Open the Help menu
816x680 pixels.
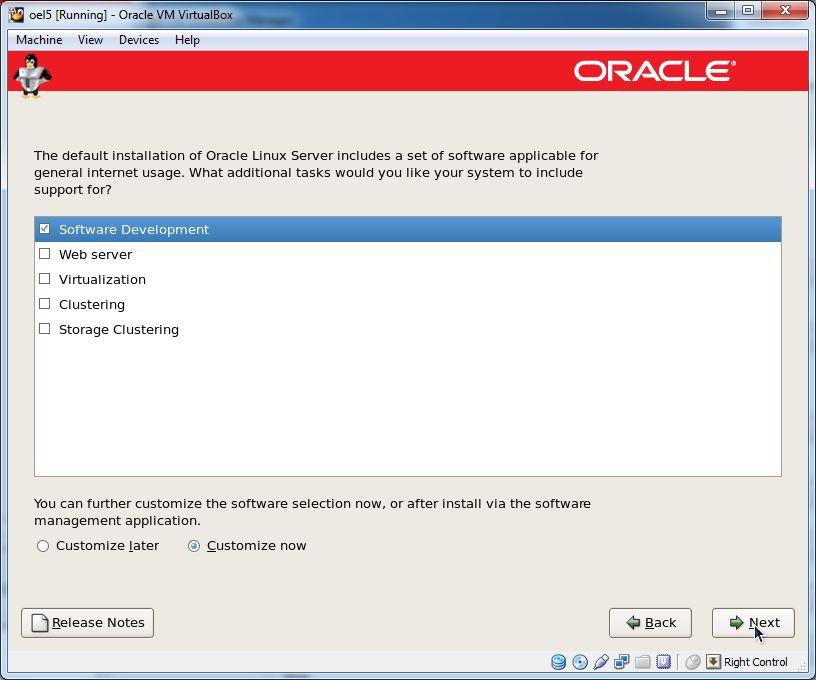[187, 40]
